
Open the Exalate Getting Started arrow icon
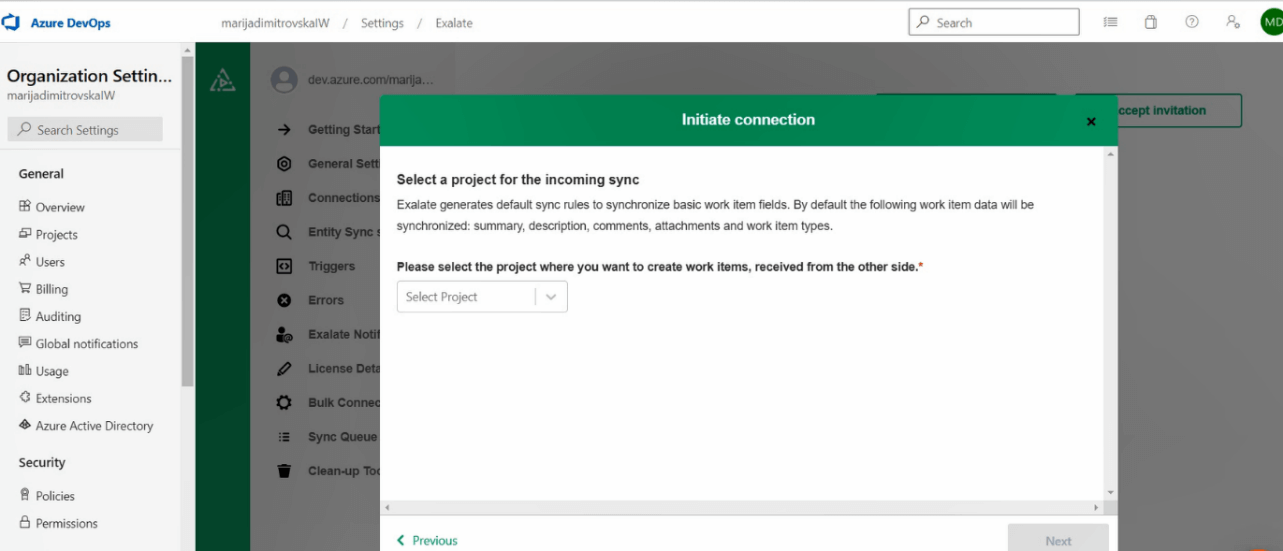(x=284, y=130)
